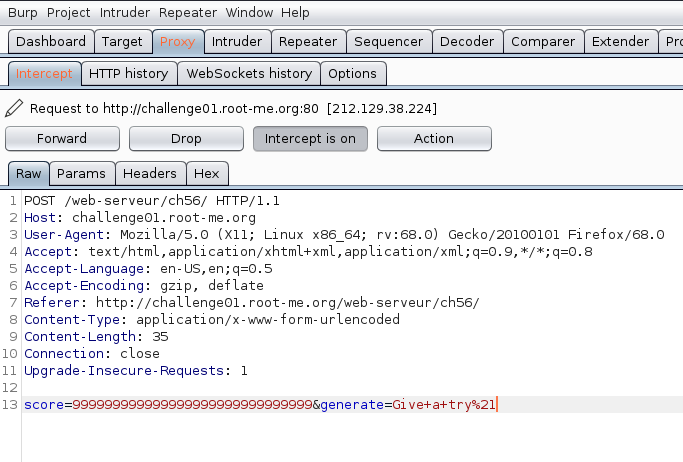This screenshot has width=683, height=462.
Task: Switch to the Dashboard tab
Action: 51,42
